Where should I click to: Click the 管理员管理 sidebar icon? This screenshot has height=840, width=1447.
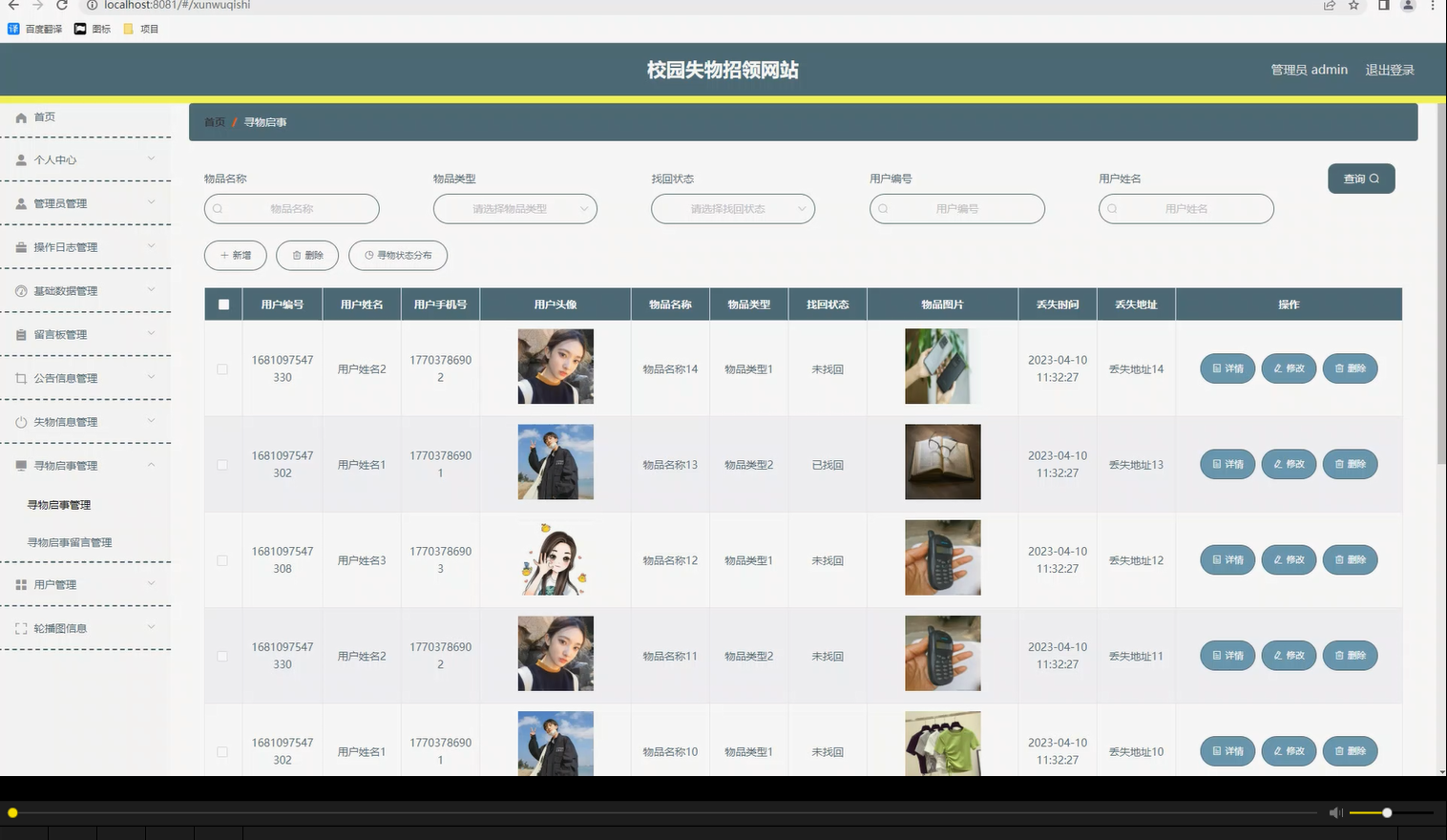[21, 204]
